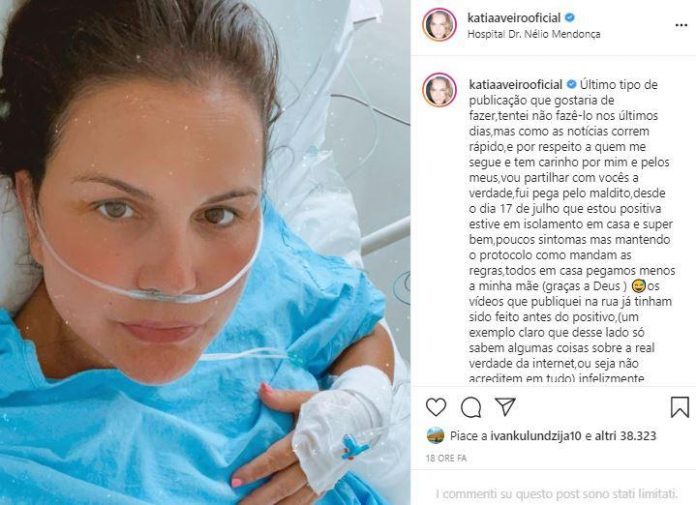Open the three-dot more options menu
Viewport: 696px width, 505px height.
(681, 25)
